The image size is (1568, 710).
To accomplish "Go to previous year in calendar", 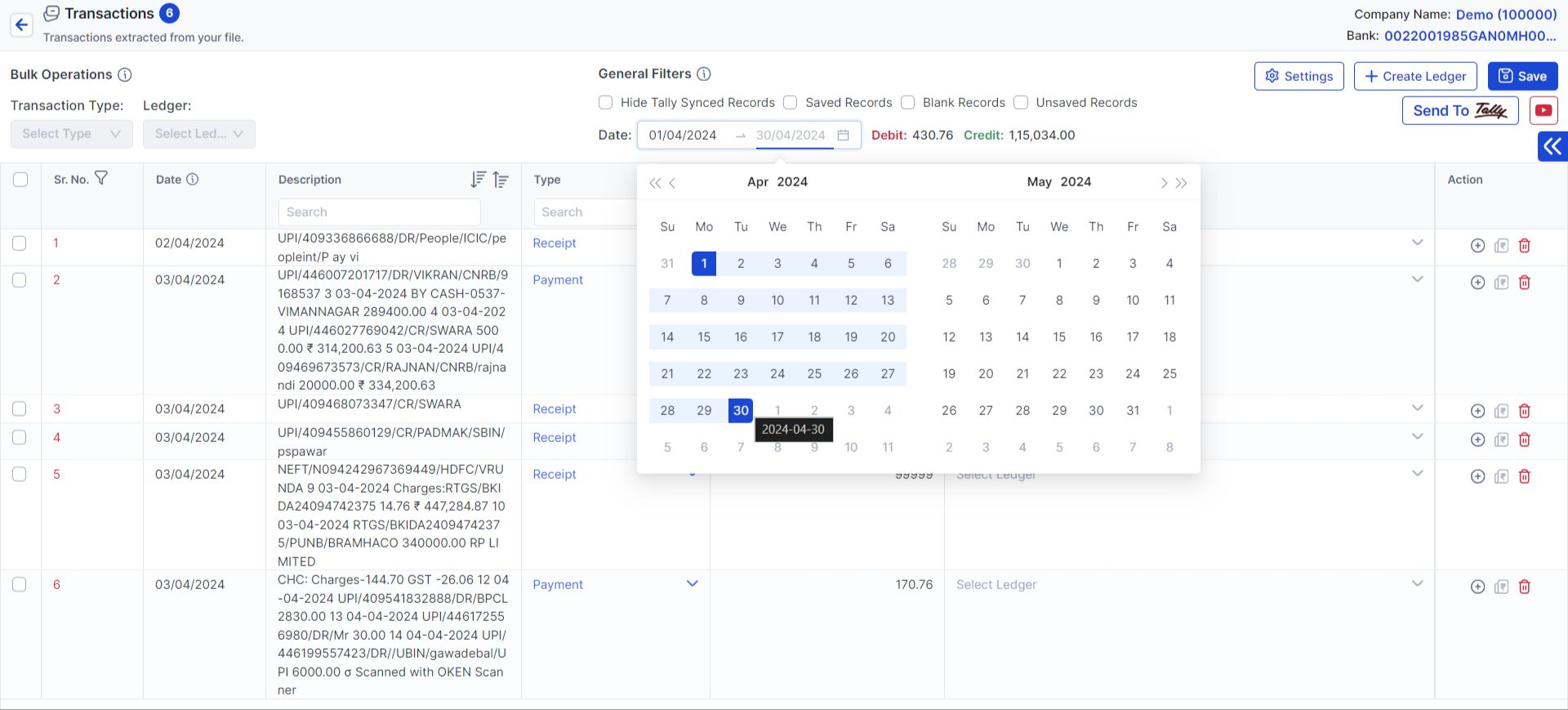I will click(x=655, y=183).
